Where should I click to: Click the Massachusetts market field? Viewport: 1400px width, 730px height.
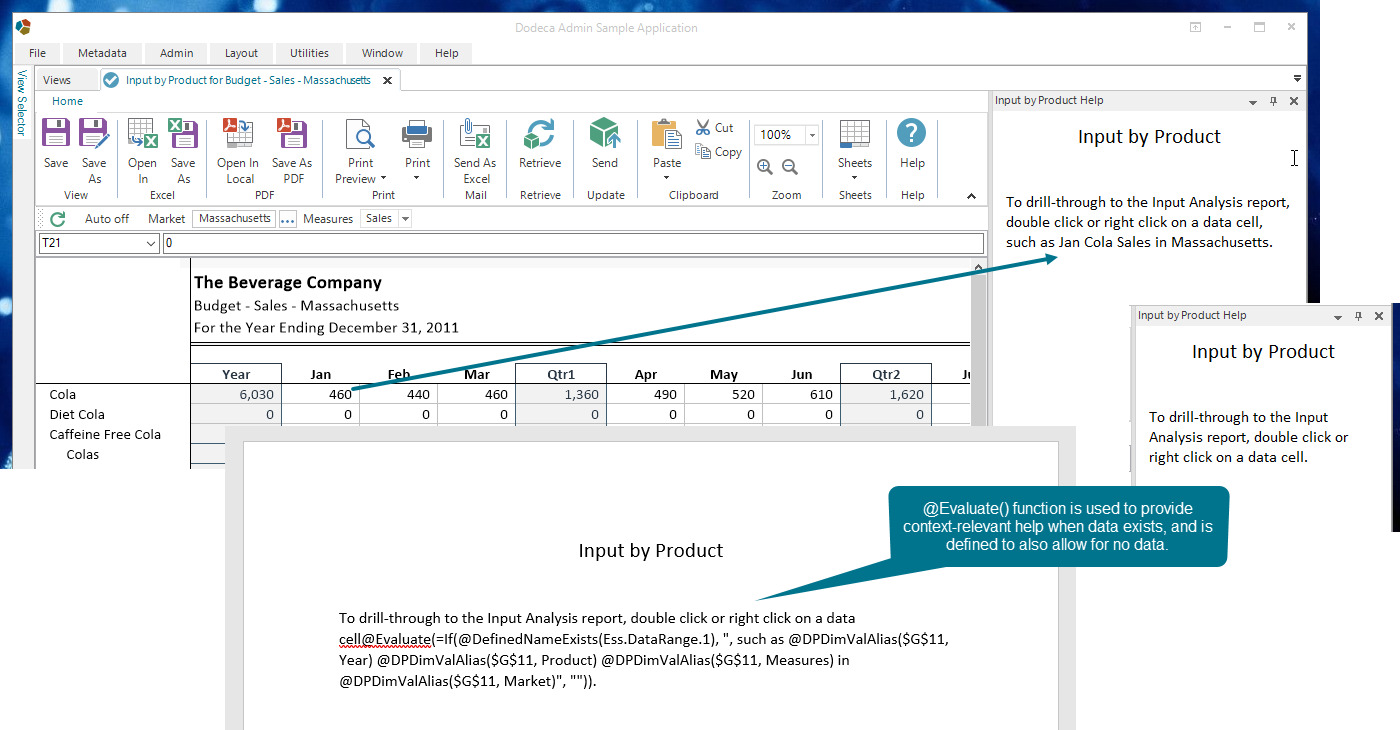(x=235, y=218)
